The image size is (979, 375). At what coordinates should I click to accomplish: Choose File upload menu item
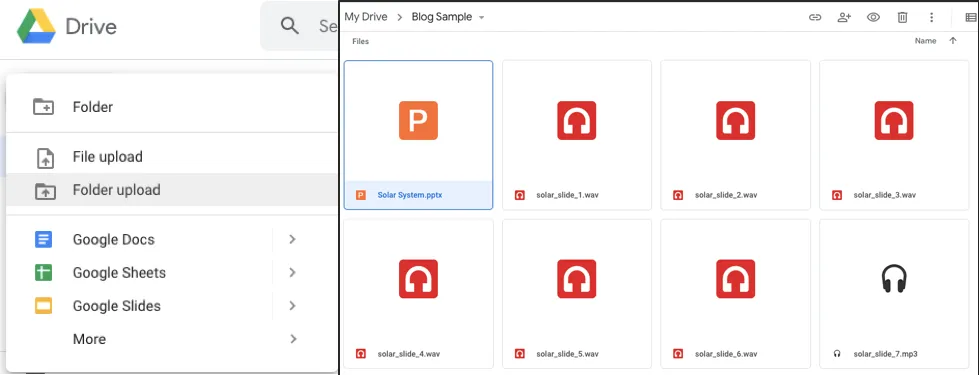pyautogui.click(x=172, y=157)
